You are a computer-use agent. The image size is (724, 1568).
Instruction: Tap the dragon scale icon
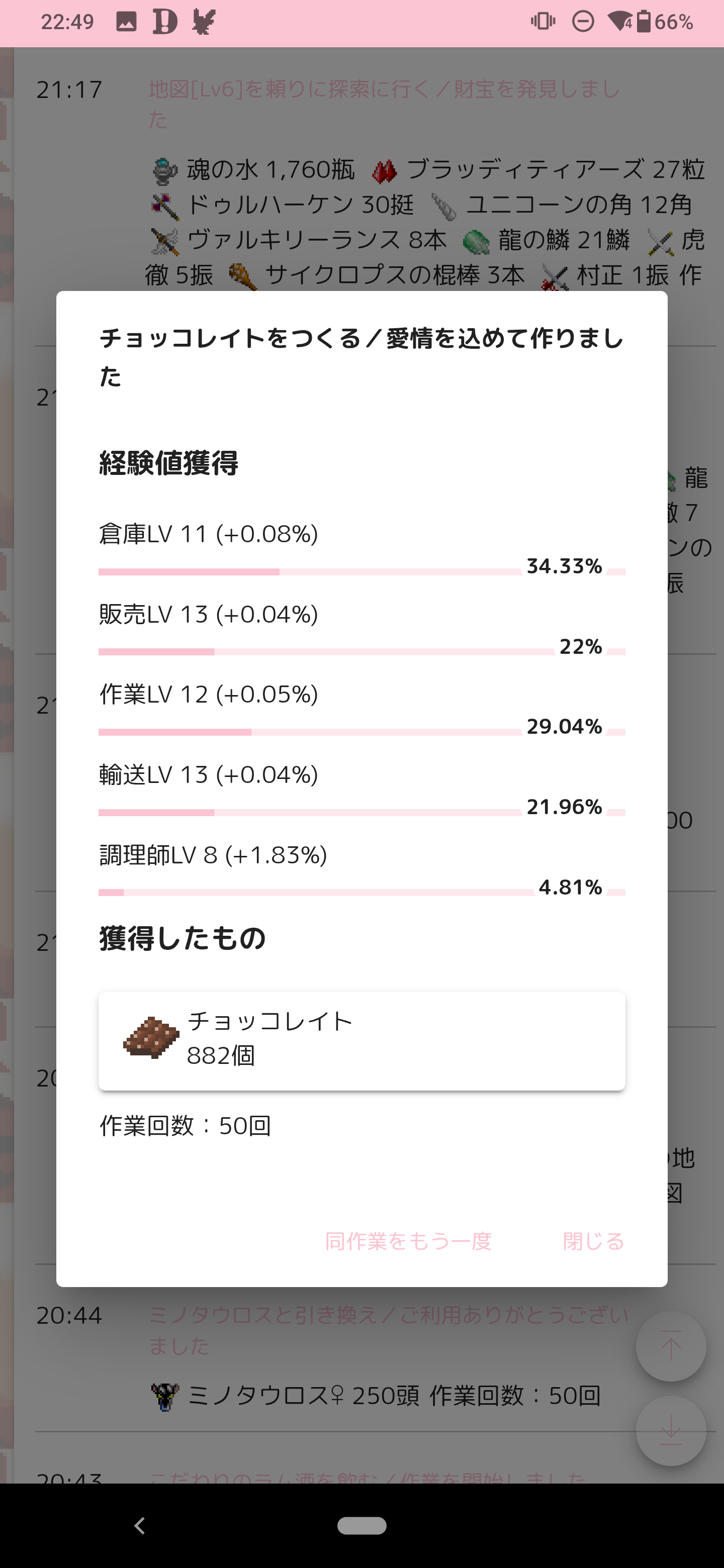pyautogui.click(x=476, y=242)
